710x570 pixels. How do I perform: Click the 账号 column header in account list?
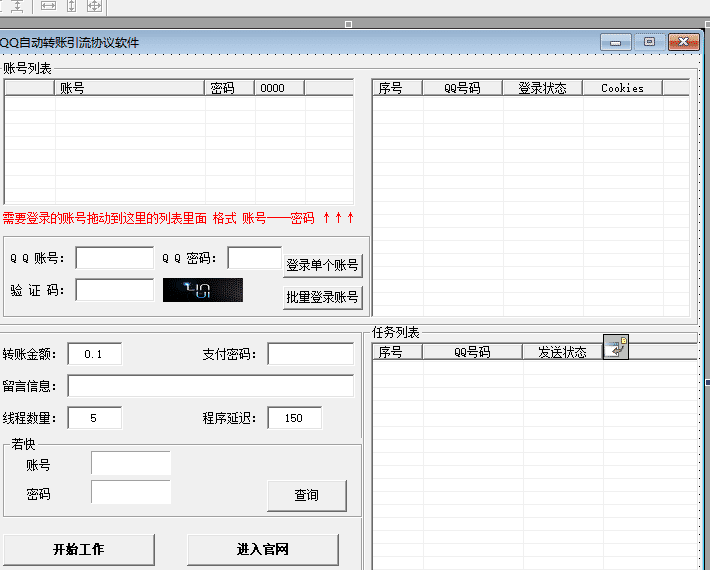(x=130, y=88)
